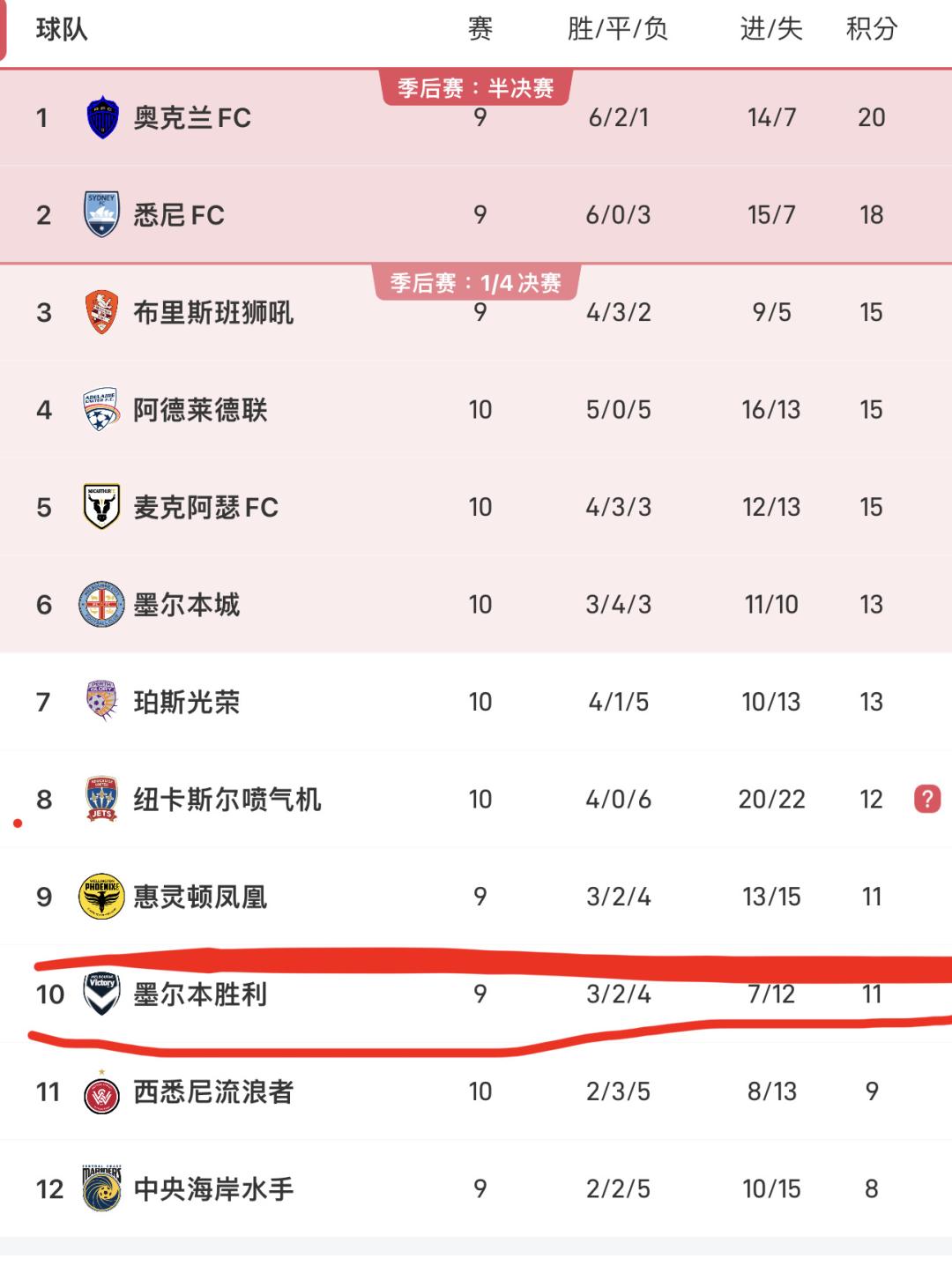952x1281 pixels.
Task: Click the Sydney FC team crest
Action: [102, 214]
